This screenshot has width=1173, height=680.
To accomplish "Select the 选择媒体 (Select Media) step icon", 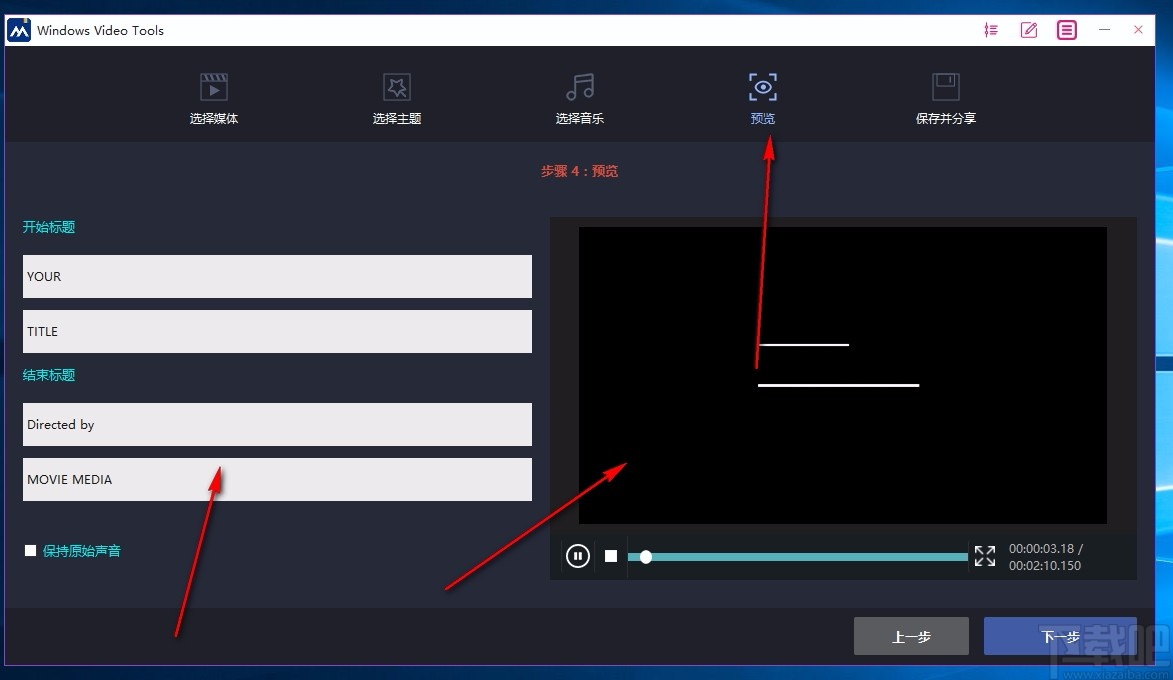I will (213, 87).
